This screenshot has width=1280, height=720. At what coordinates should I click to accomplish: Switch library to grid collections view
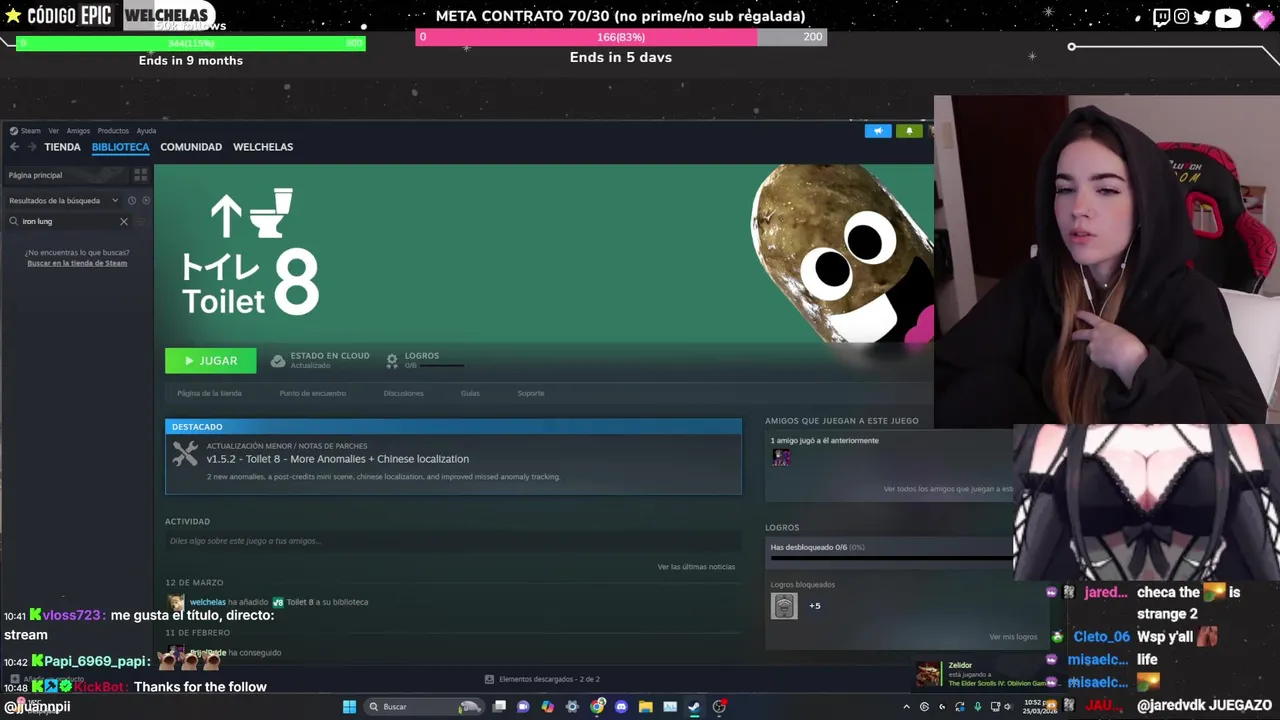140,175
